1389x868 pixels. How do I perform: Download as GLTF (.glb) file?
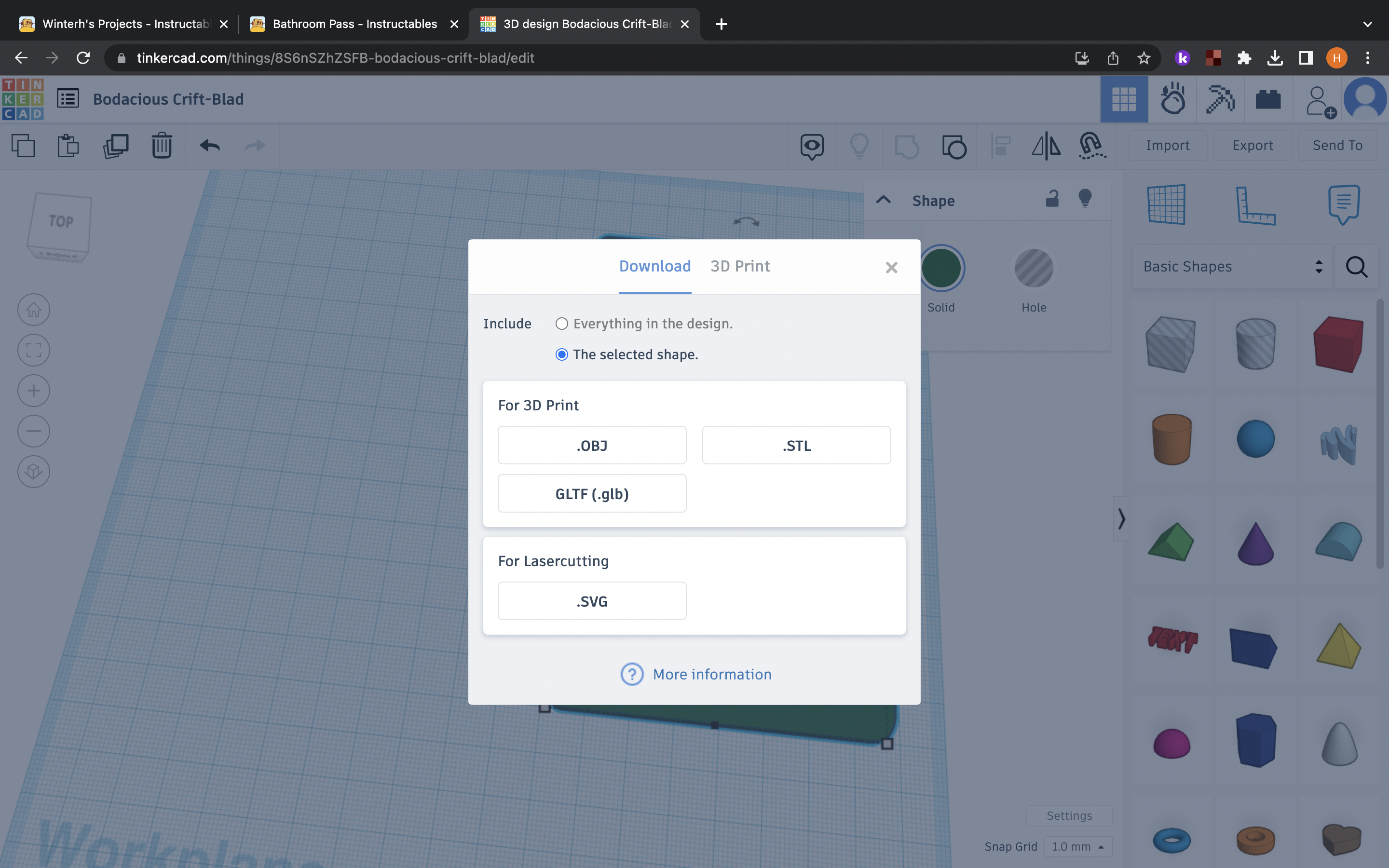(592, 494)
